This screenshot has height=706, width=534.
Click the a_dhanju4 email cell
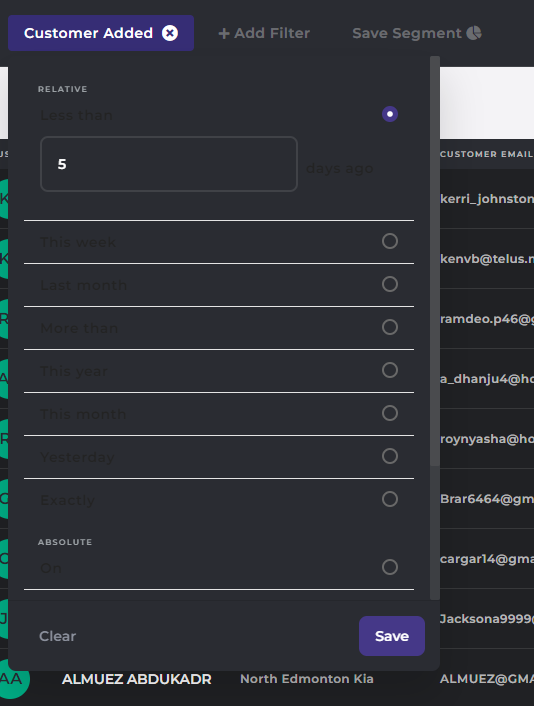(x=487, y=379)
